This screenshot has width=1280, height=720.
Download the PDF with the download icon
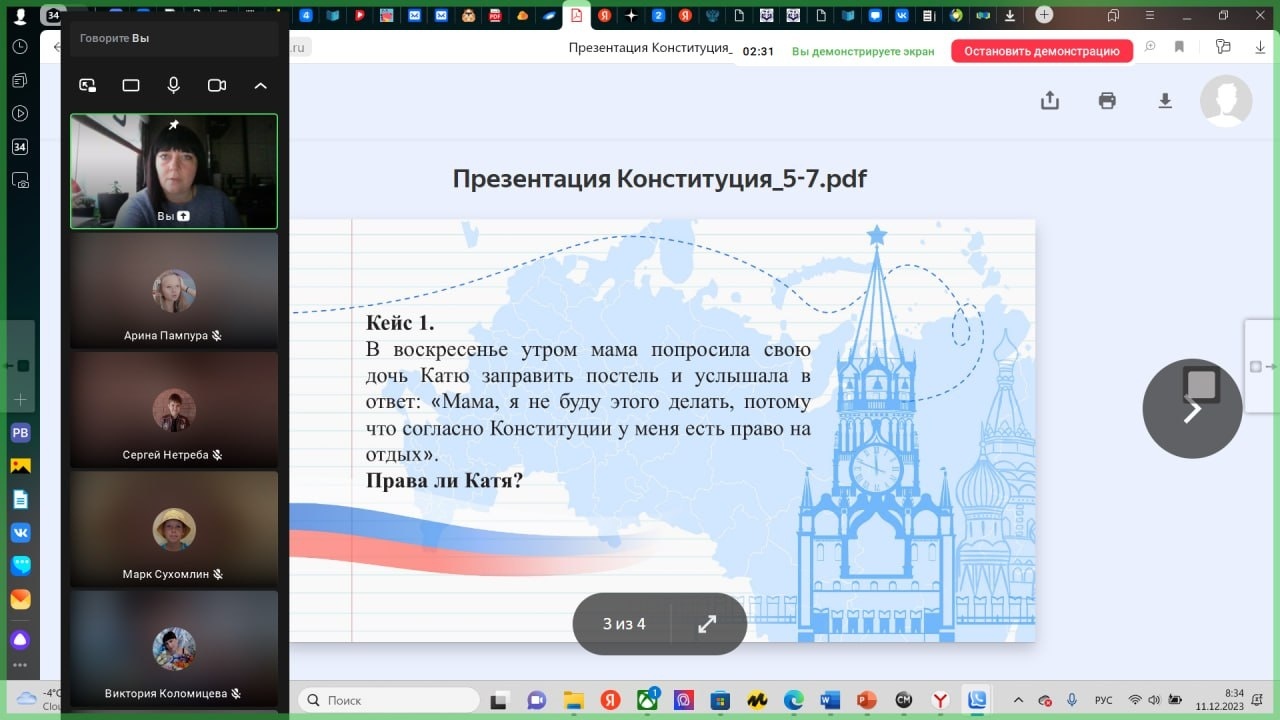[1165, 100]
